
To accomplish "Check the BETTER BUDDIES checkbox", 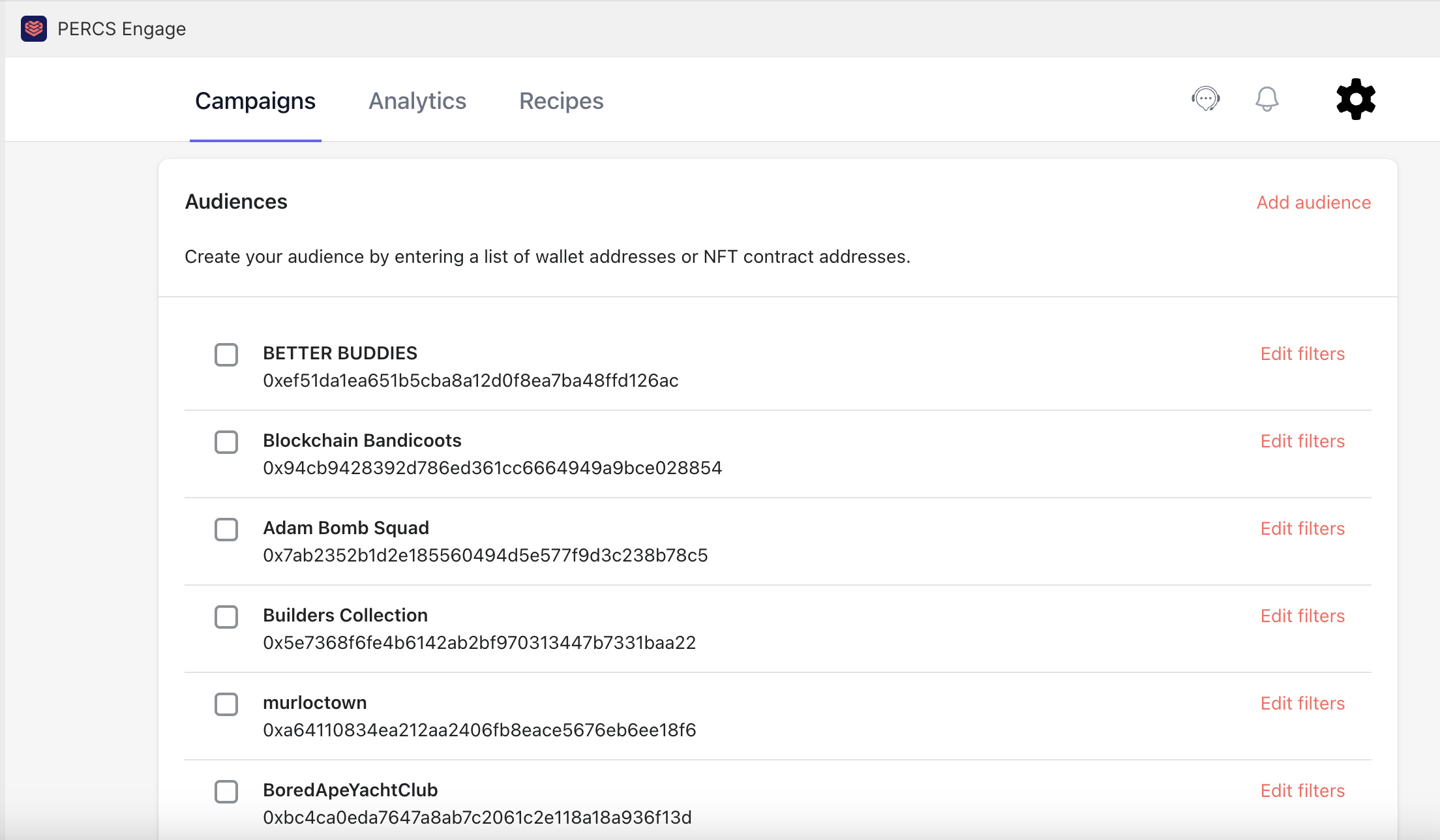I will click(226, 355).
